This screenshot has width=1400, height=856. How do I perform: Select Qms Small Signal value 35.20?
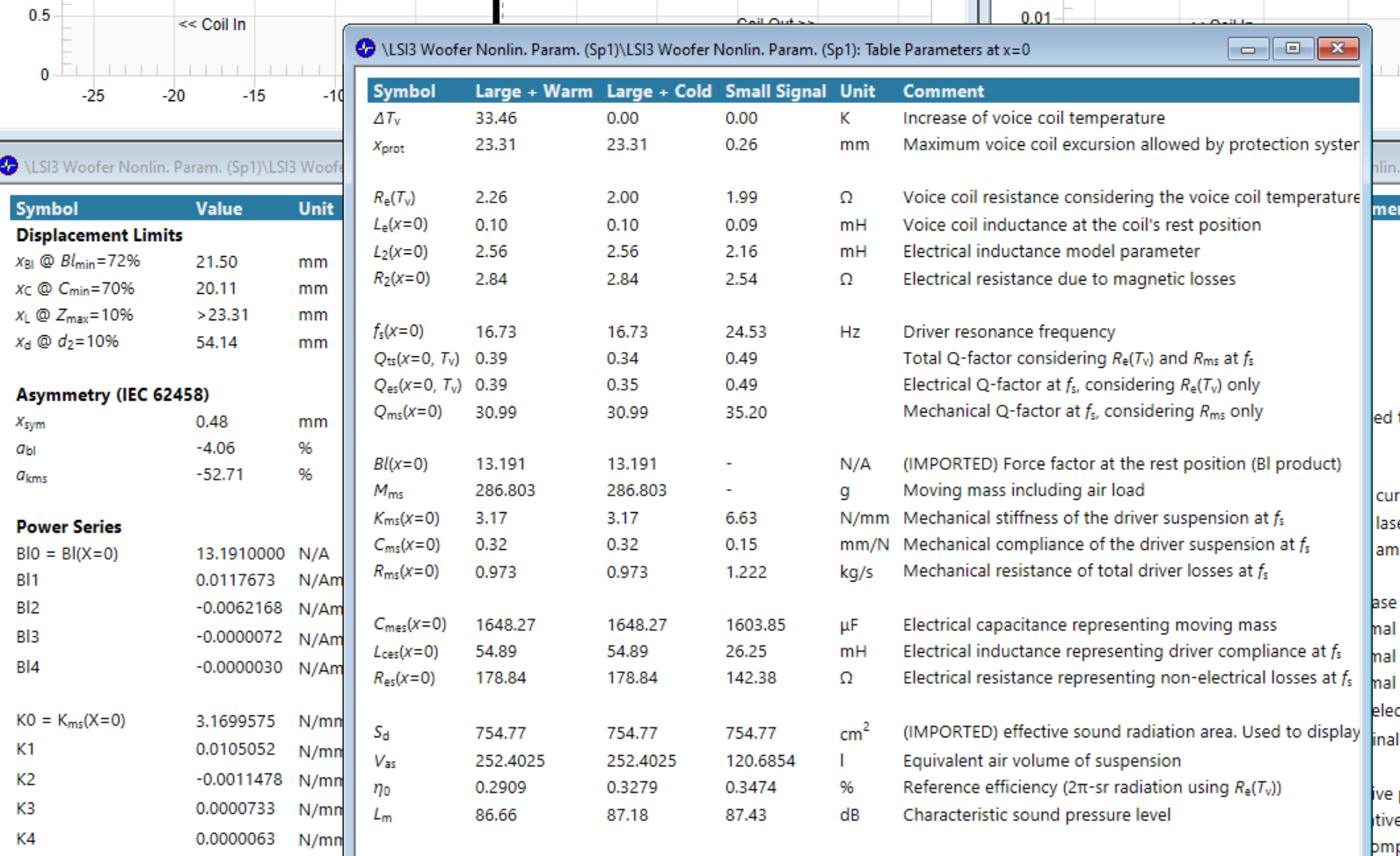(746, 412)
